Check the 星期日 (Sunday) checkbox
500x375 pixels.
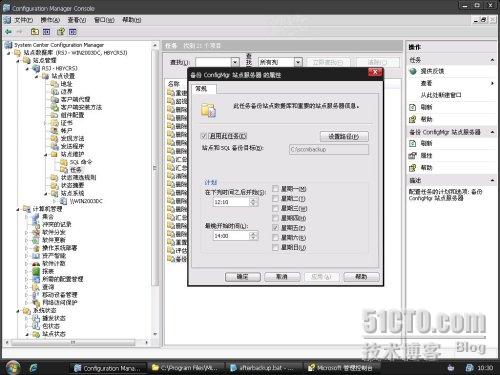point(275,248)
